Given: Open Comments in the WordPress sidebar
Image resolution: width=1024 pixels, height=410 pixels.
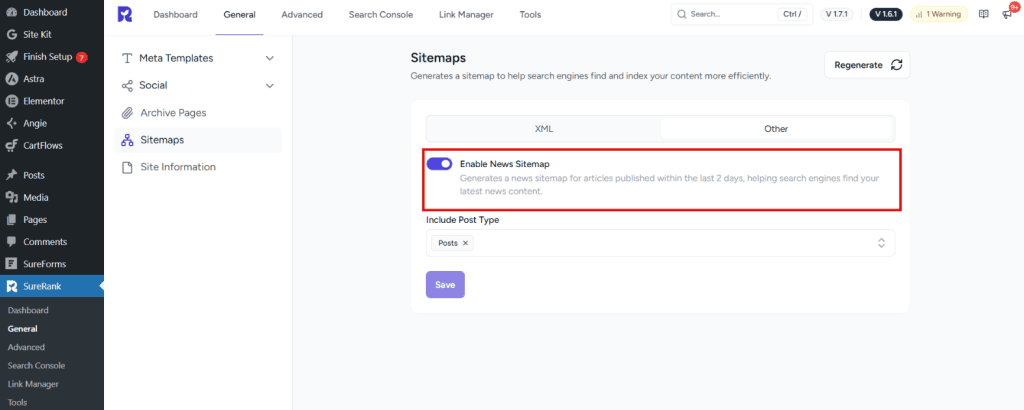Looking at the screenshot, I should pyautogui.click(x=44, y=241).
